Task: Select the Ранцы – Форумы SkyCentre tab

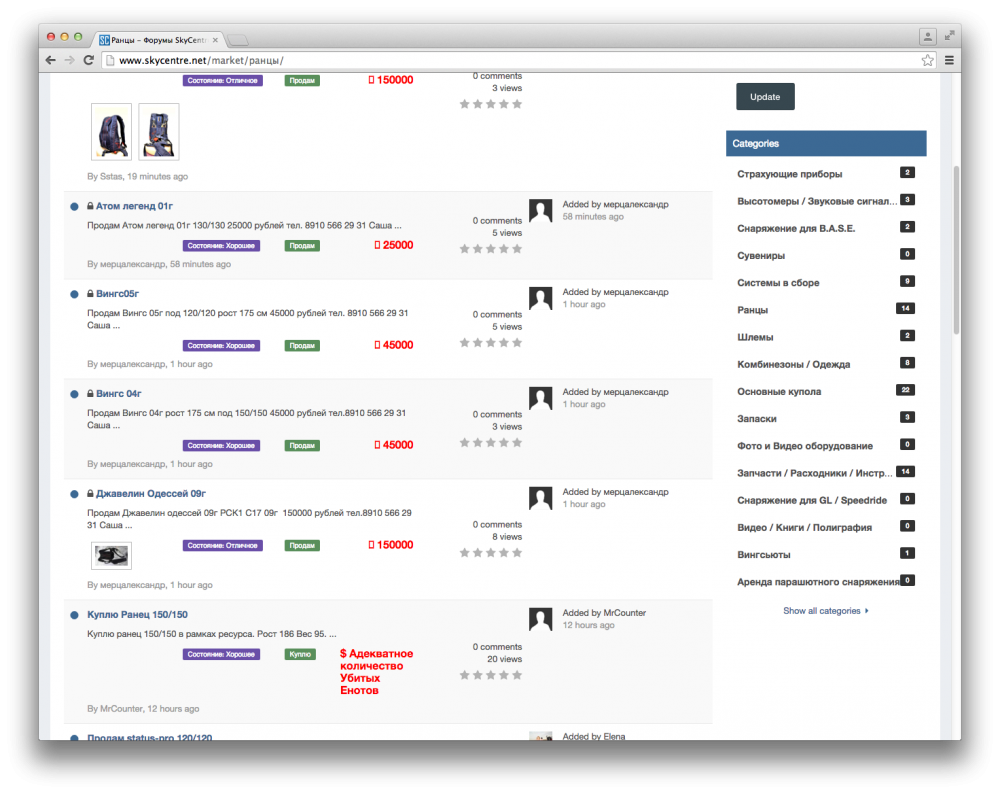Action: (x=158, y=40)
